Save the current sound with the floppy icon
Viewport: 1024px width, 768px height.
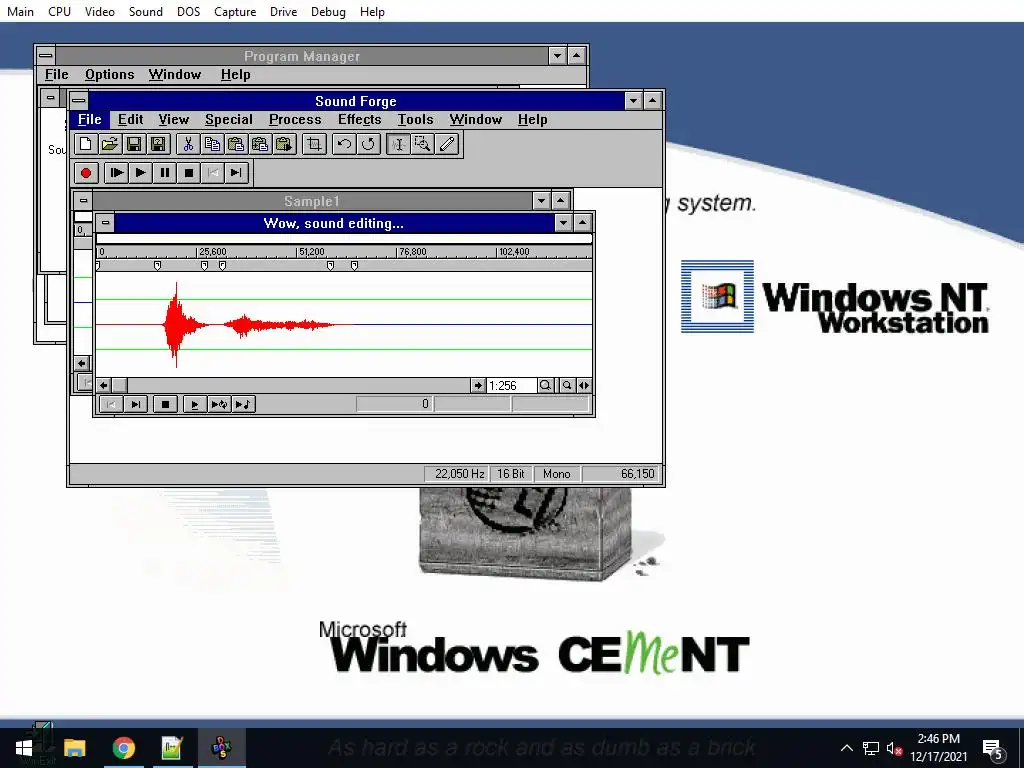[134, 144]
